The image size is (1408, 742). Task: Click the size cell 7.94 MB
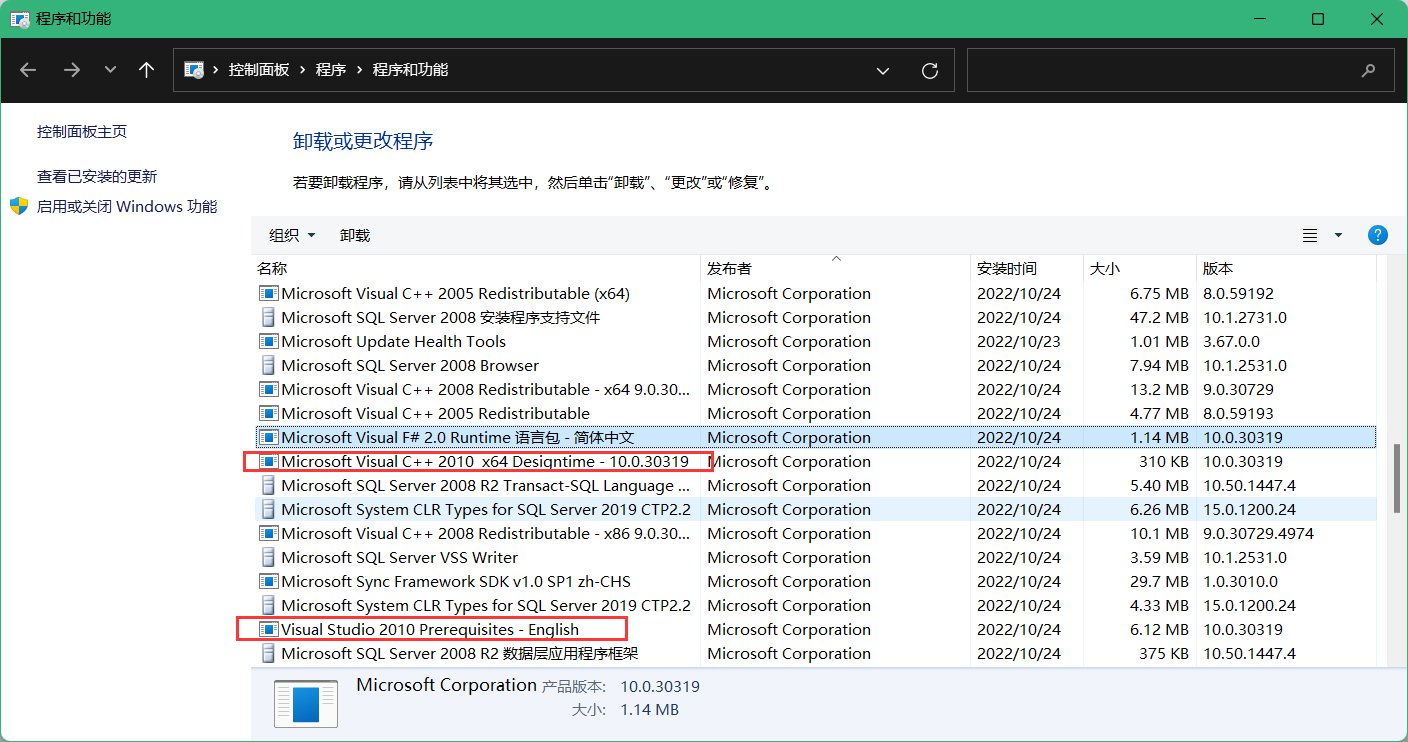tap(1159, 365)
